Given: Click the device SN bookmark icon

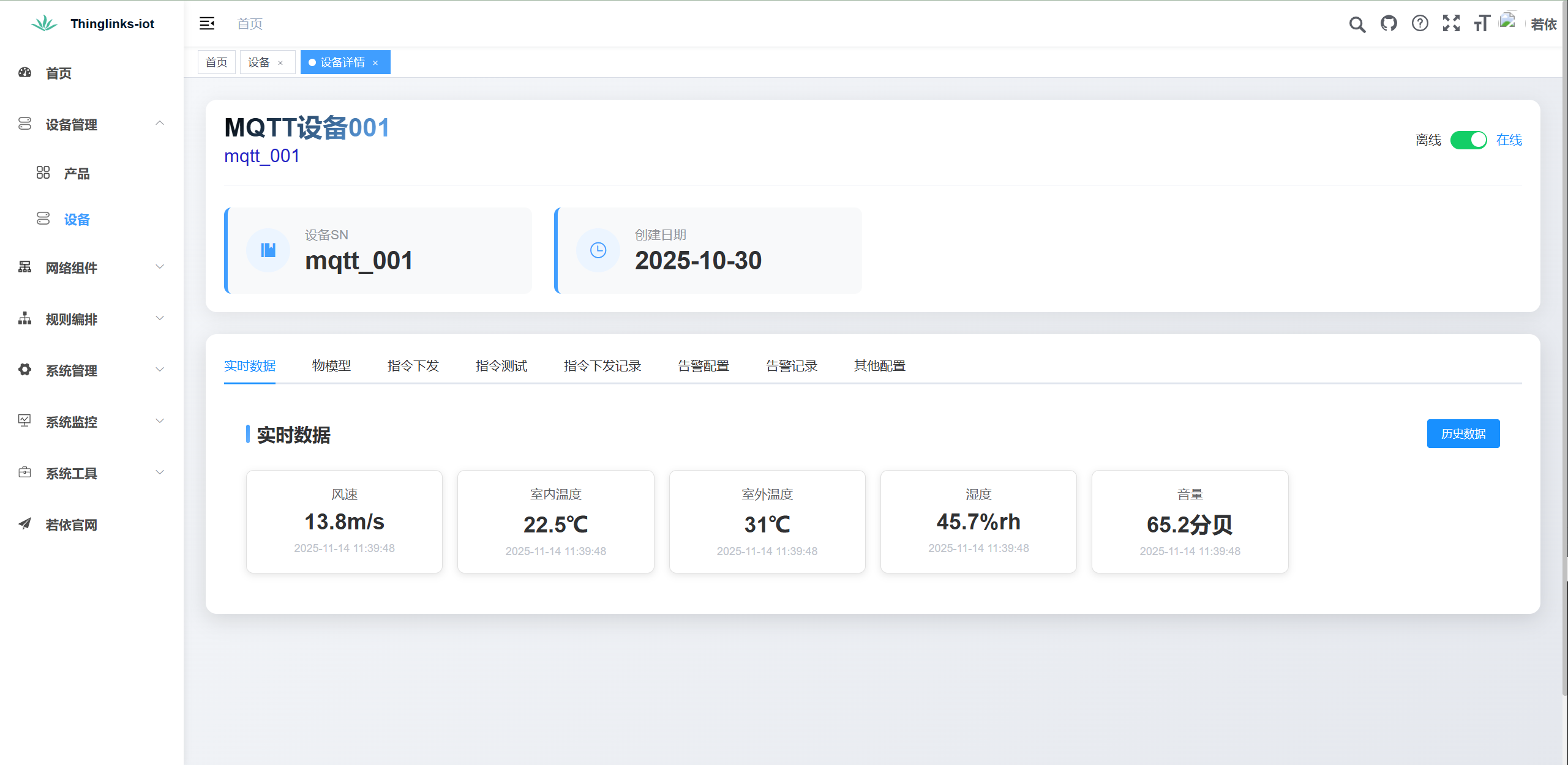Looking at the screenshot, I should coord(268,250).
